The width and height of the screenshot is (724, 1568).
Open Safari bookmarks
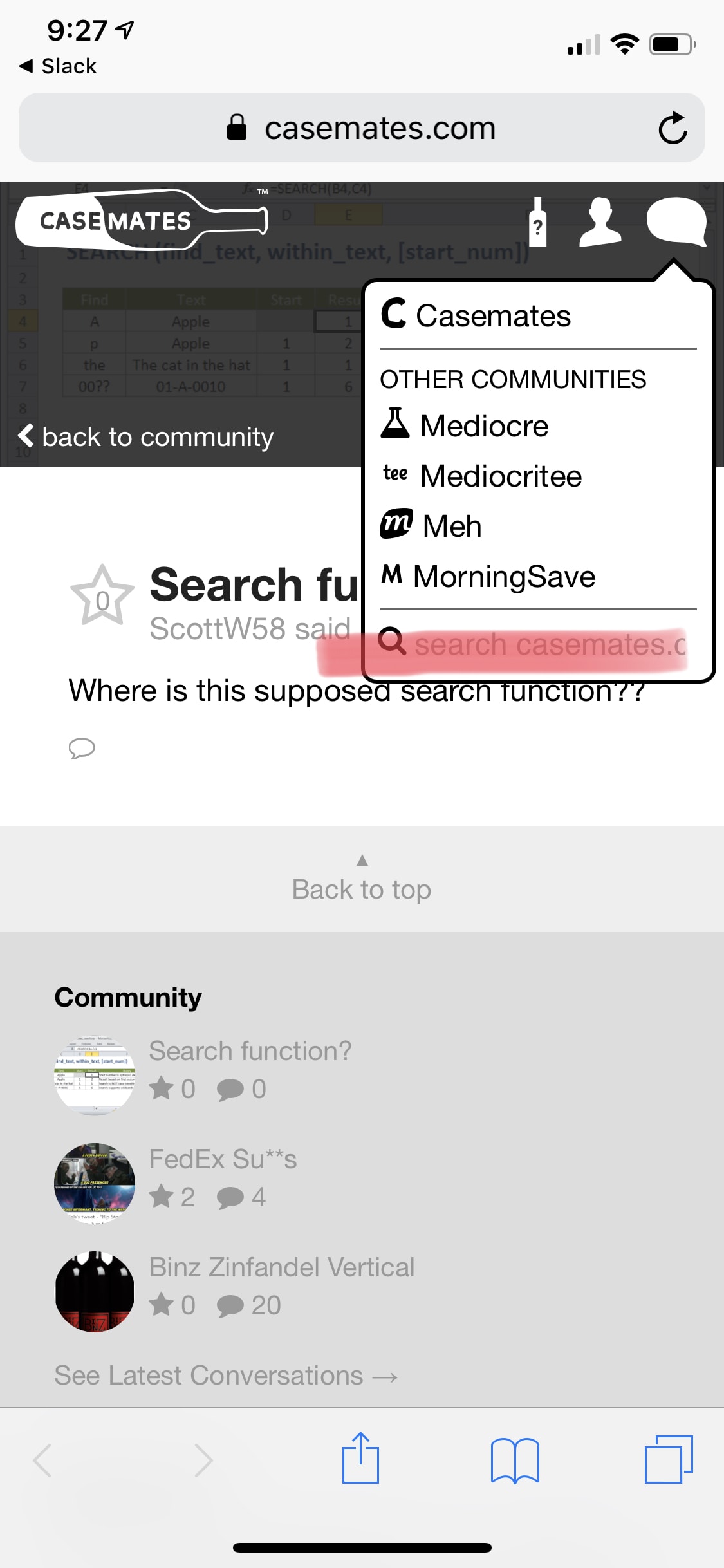pos(514,1460)
